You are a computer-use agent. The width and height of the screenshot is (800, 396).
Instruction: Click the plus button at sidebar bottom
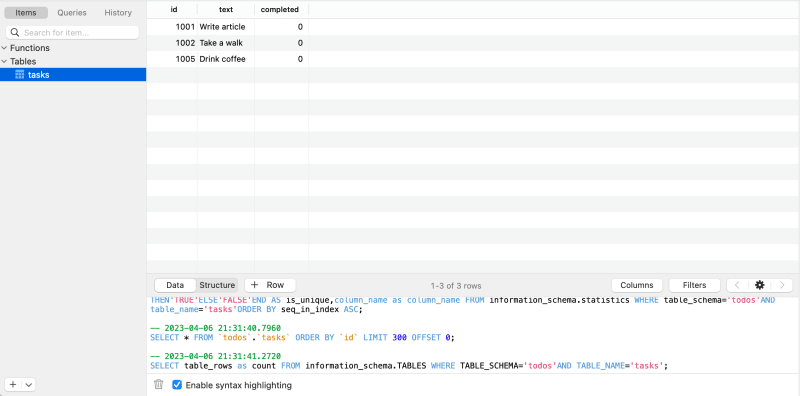13,385
